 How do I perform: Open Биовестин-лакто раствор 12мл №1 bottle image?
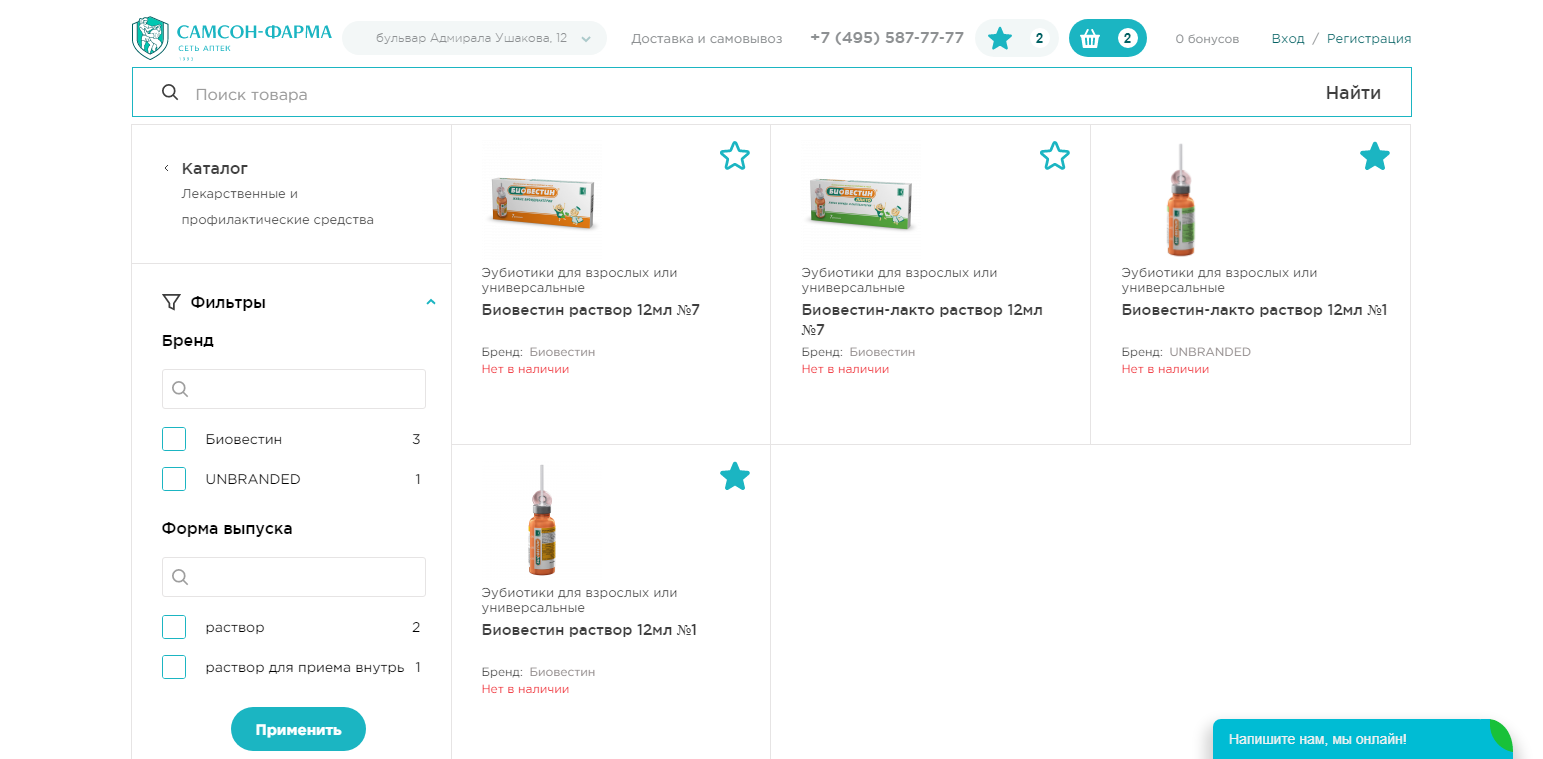(1180, 200)
